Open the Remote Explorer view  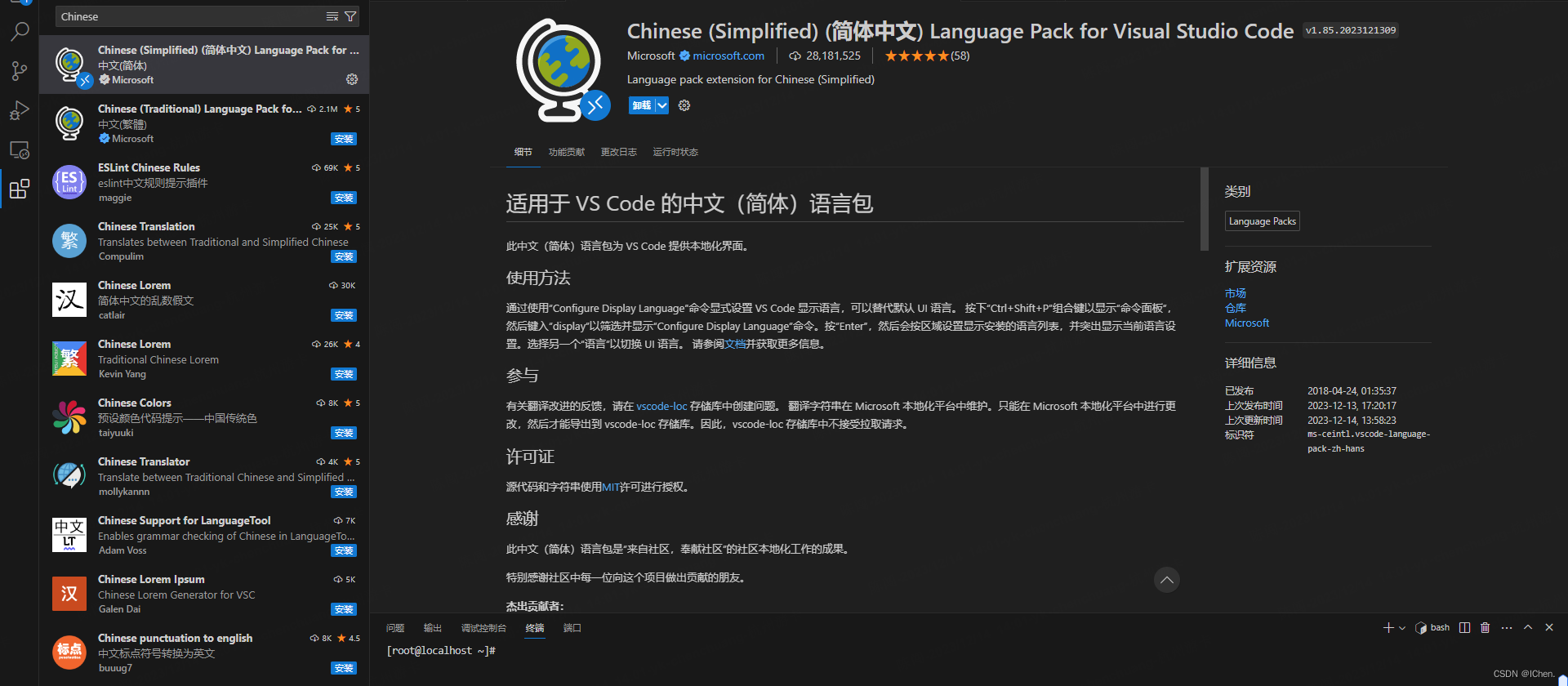tap(20, 150)
